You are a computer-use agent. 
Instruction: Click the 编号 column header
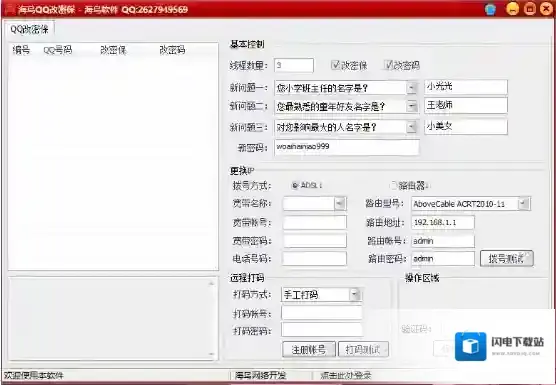21,50
